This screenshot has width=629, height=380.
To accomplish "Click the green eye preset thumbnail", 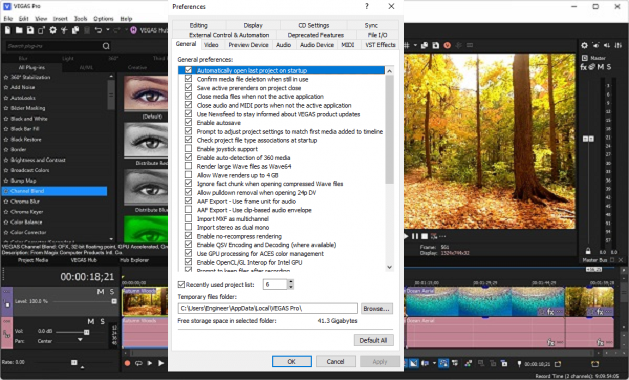I will click(x=146, y=229).
